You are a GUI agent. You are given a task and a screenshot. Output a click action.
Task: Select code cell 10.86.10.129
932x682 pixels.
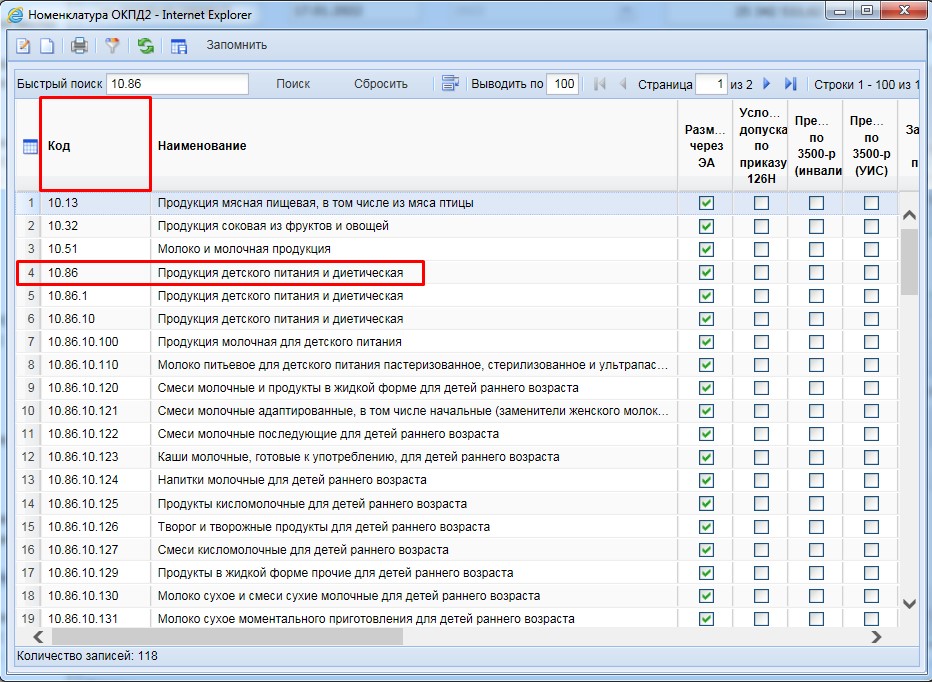[96, 573]
